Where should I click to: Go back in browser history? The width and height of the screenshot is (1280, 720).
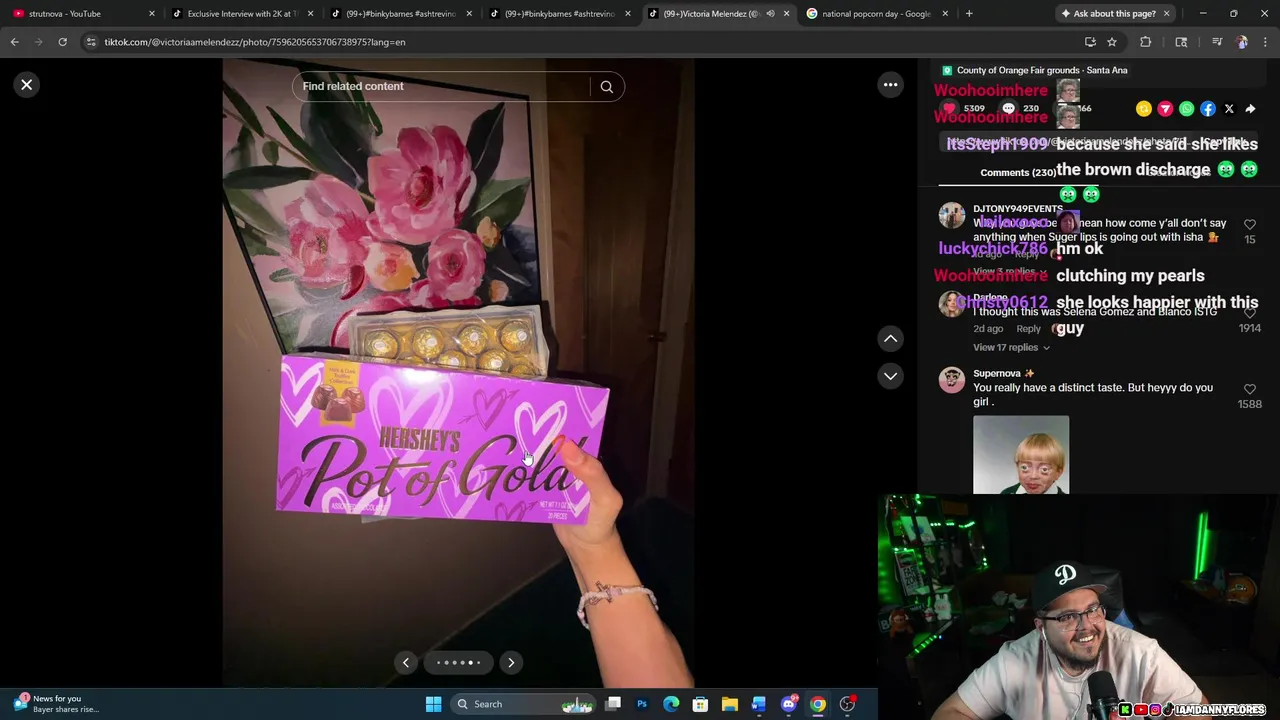click(14, 42)
